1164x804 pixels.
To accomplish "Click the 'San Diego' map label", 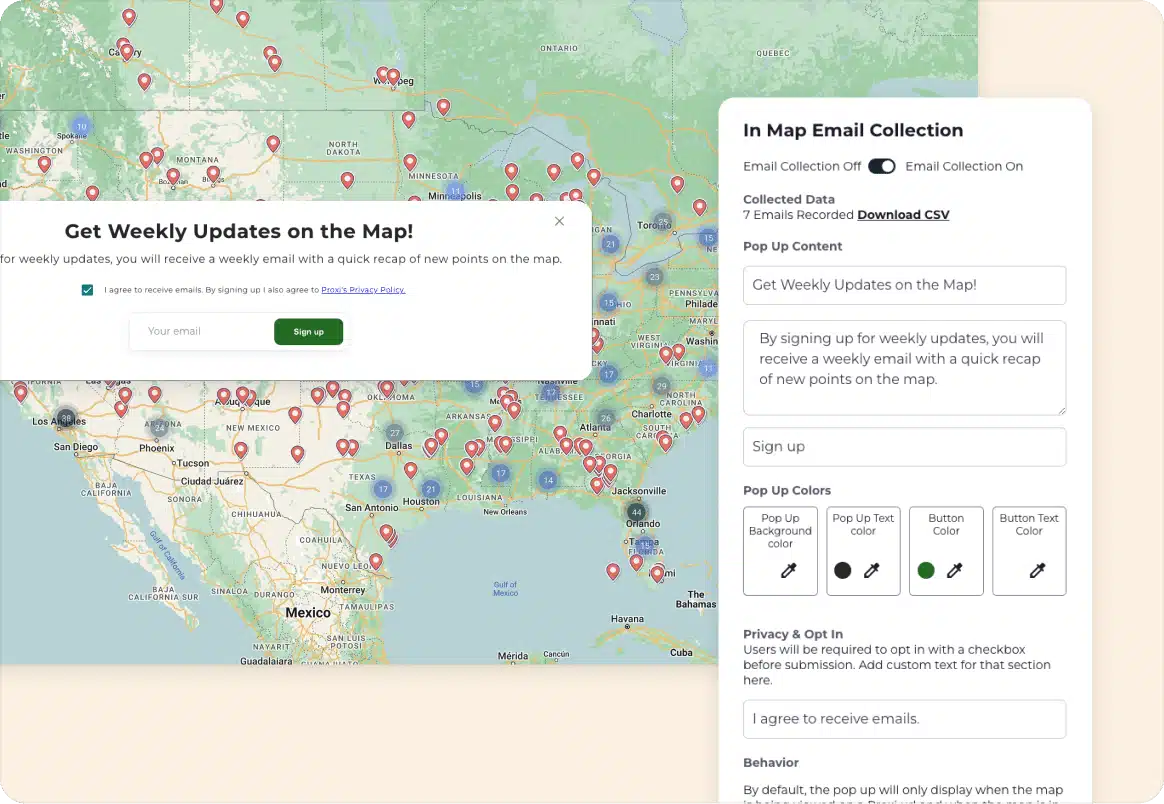I will 76,447.
